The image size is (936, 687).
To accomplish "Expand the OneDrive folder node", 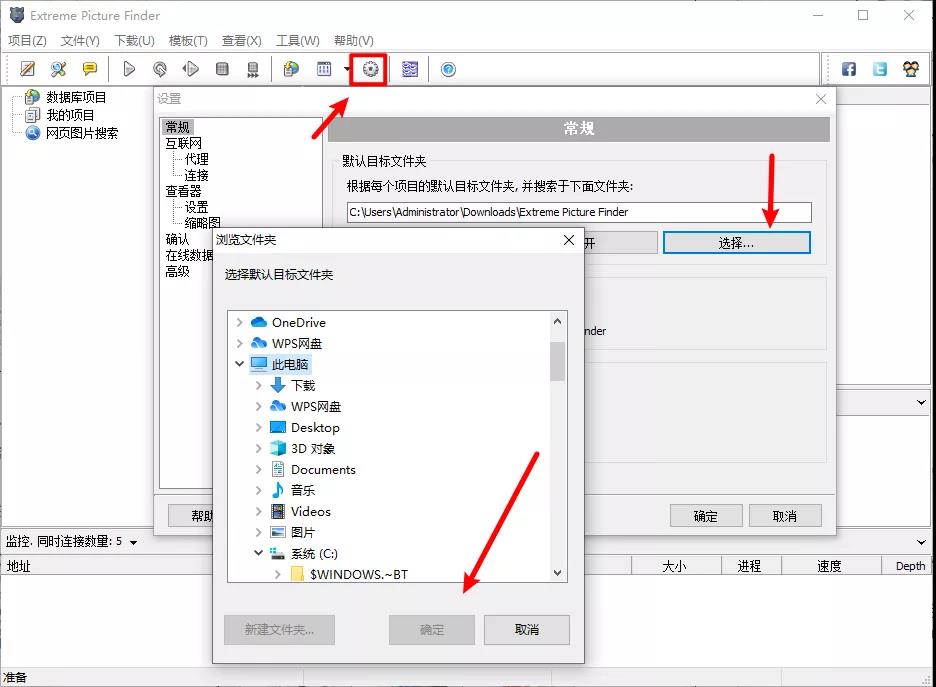I will [x=239, y=322].
